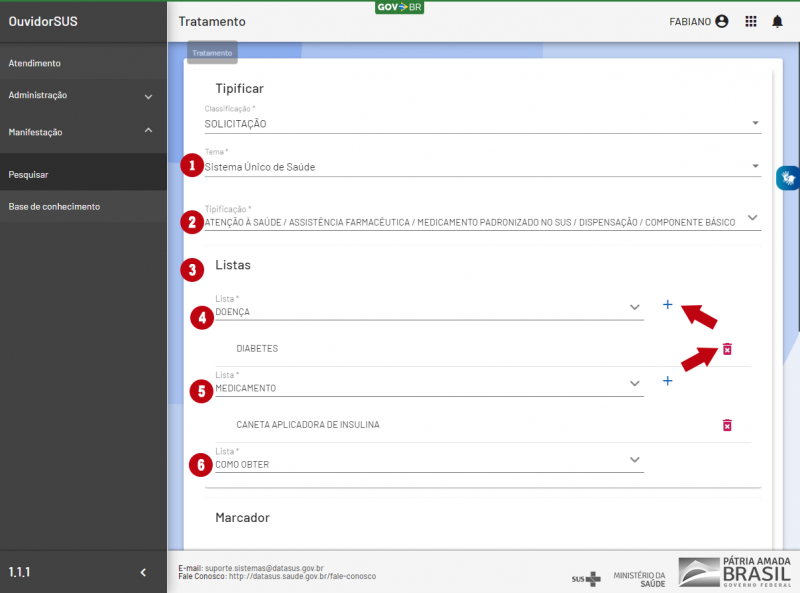Open Base de conhecimento sidebar item
This screenshot has height=593, width=800.
pos(54,206)
